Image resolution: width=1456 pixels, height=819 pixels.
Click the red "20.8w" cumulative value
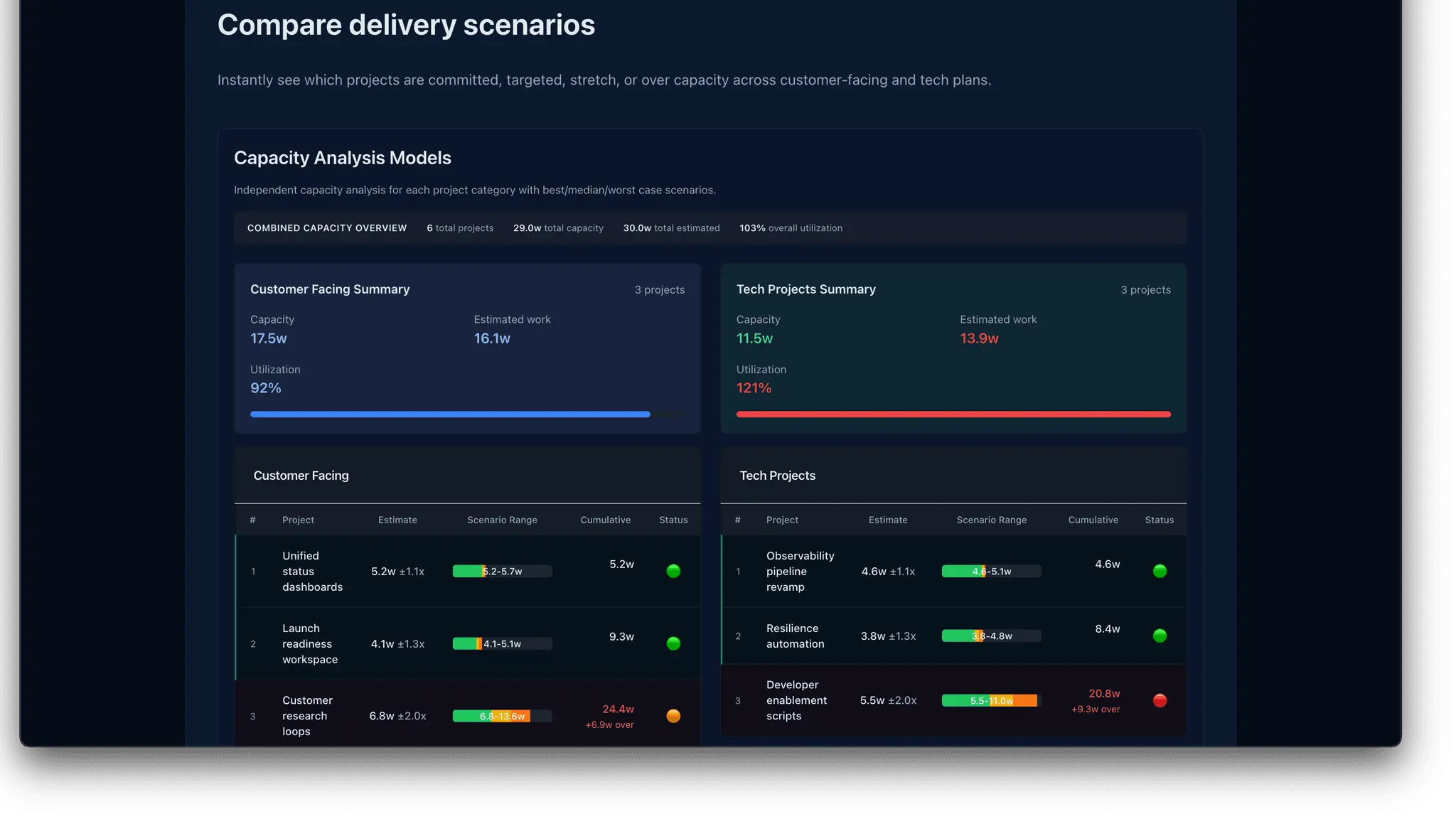pyautogui.click(x=1104, y=693)
